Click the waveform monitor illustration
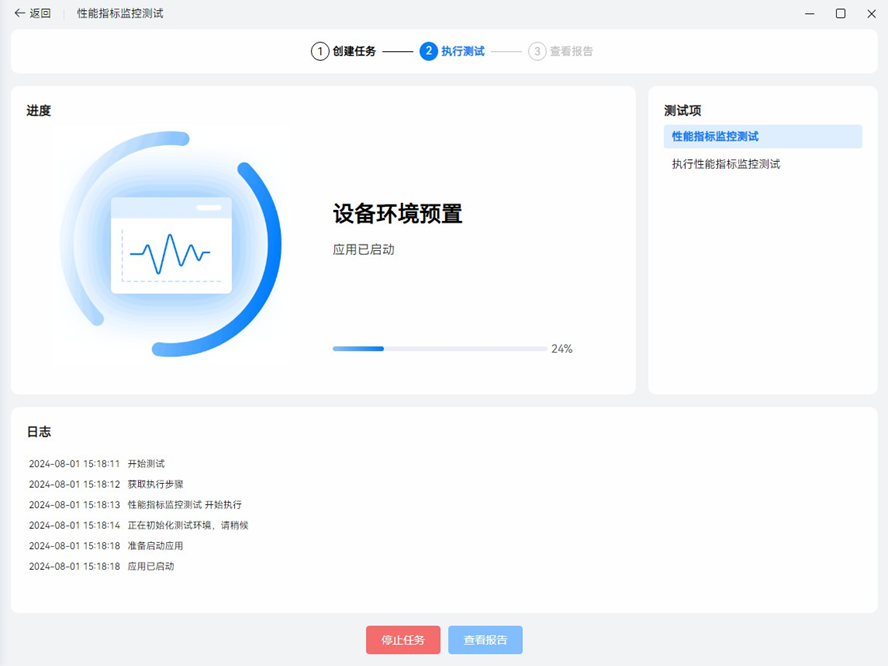This screenshot has width=888, height=666. [x=171, y=245]
